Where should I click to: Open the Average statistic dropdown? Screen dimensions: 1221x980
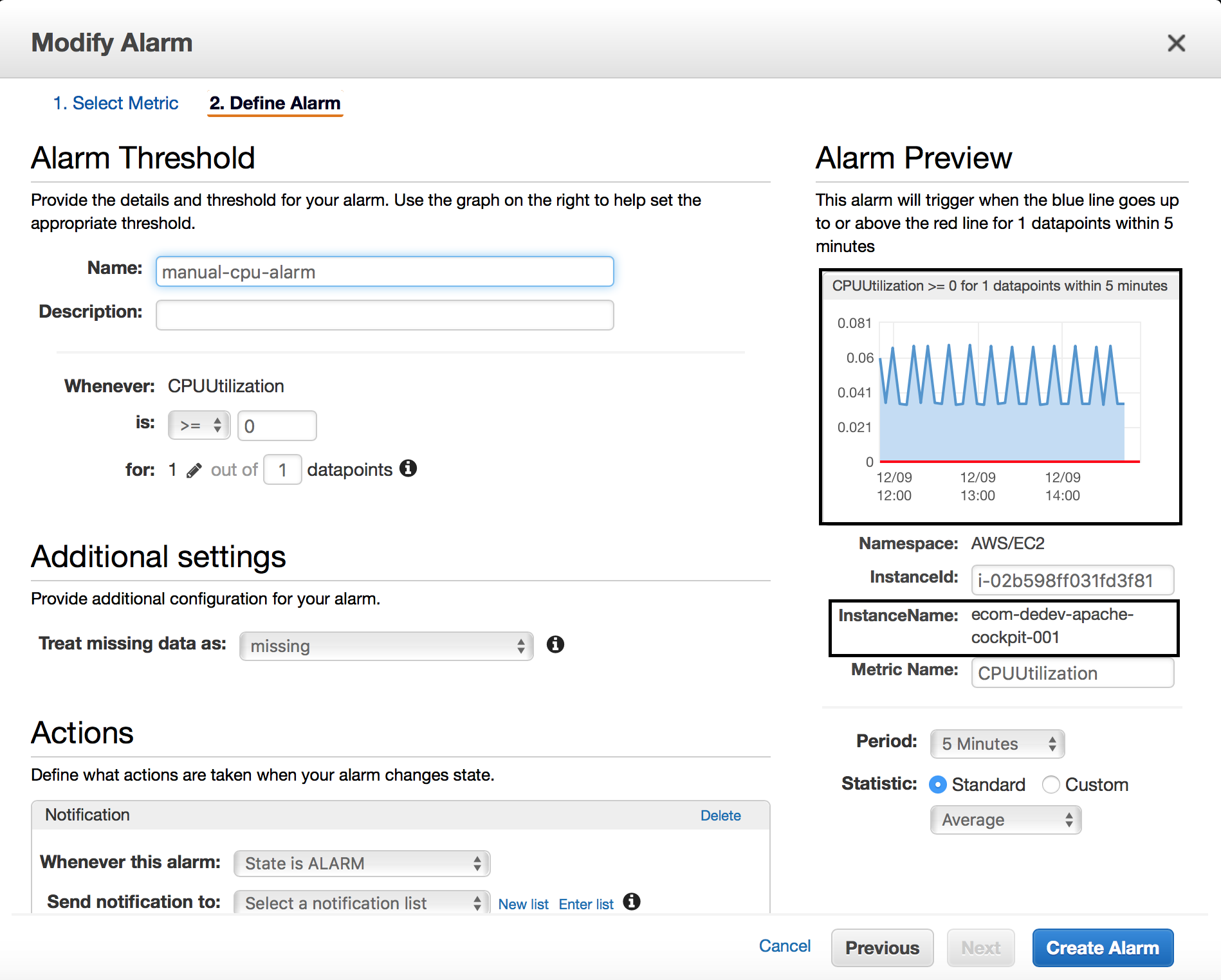pos(1005,820)
